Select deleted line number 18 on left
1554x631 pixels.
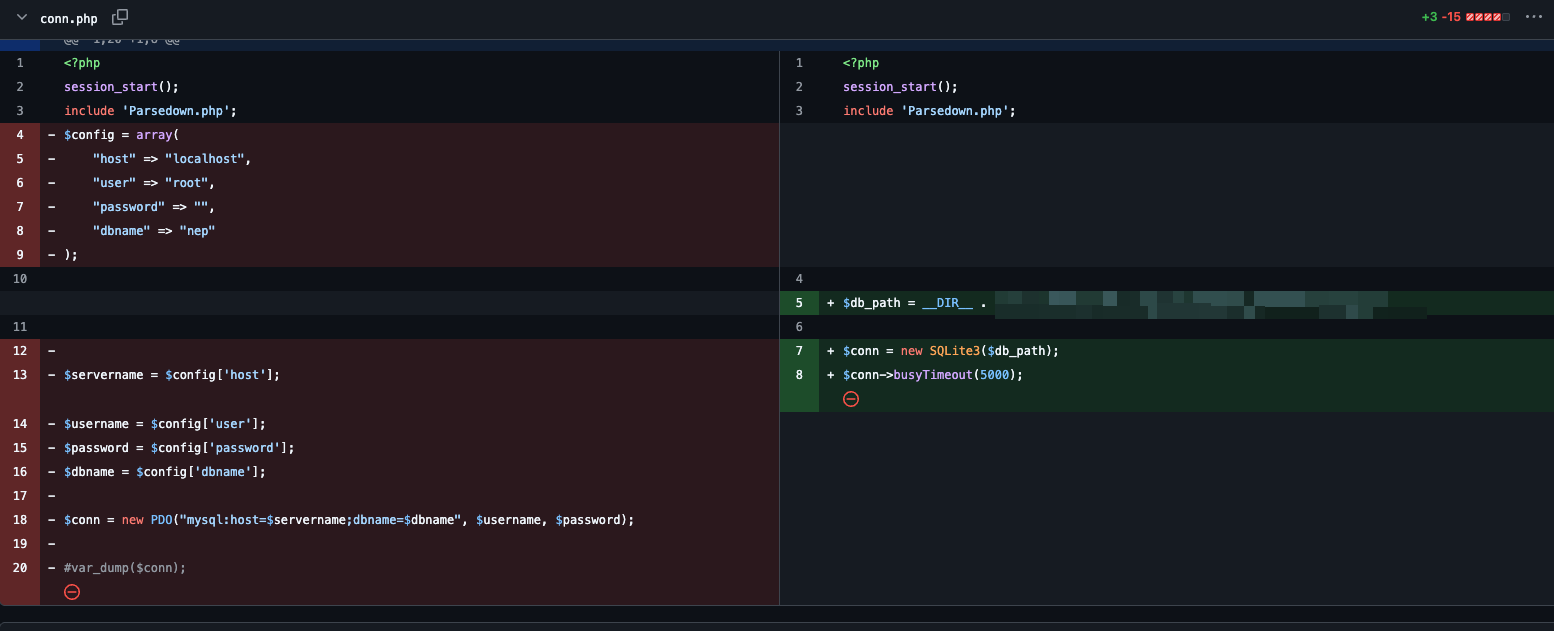[20, 520]
